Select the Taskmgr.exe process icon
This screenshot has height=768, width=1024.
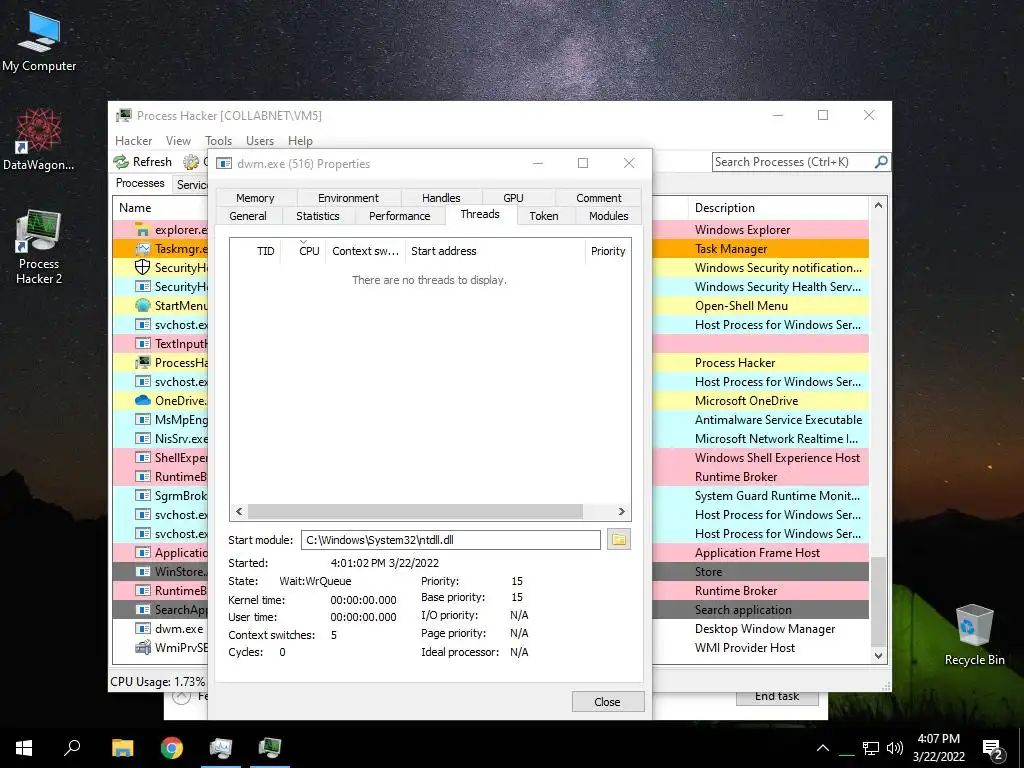(x=142, y=248)
